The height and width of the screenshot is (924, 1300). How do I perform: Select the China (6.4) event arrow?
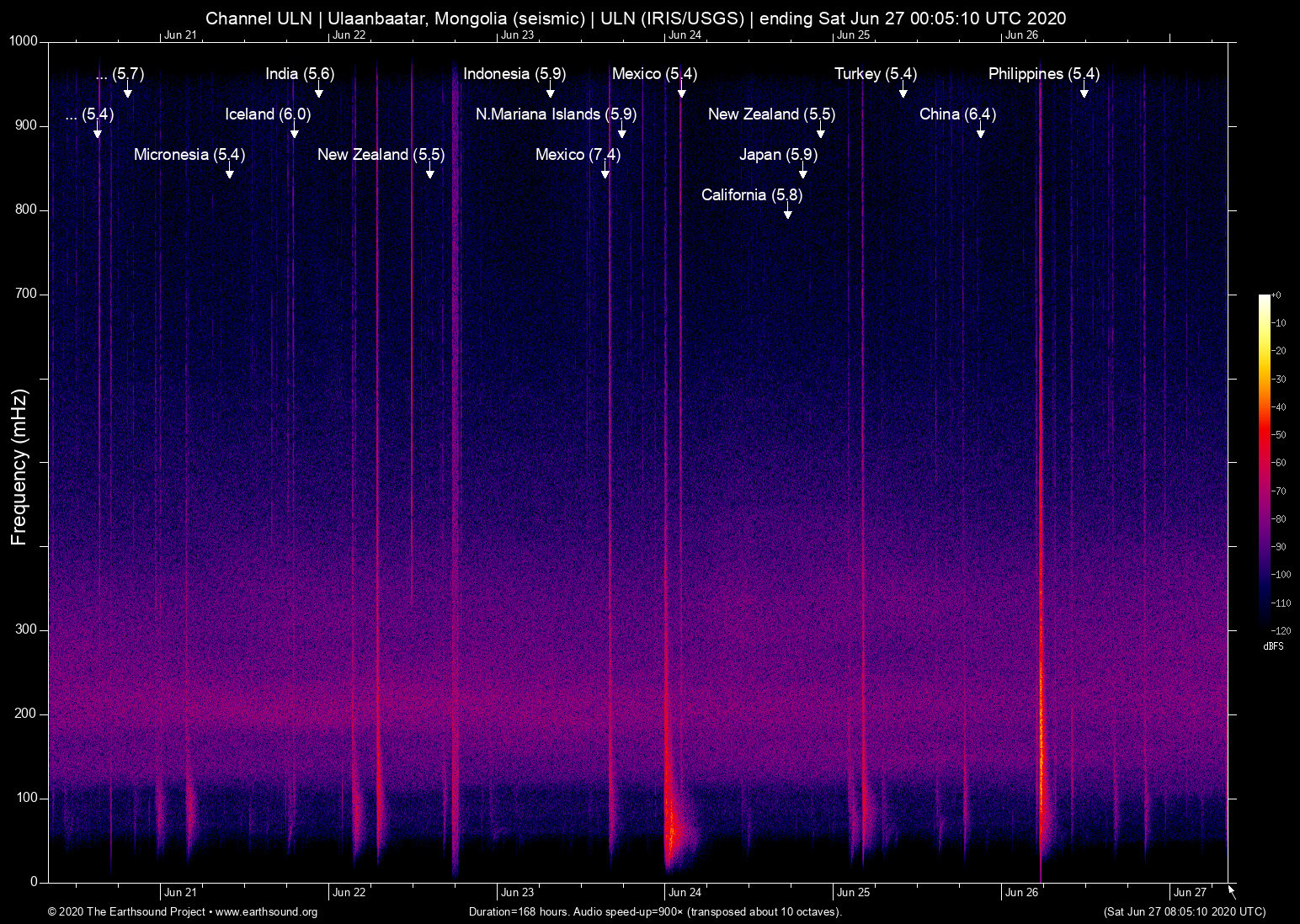979,131
